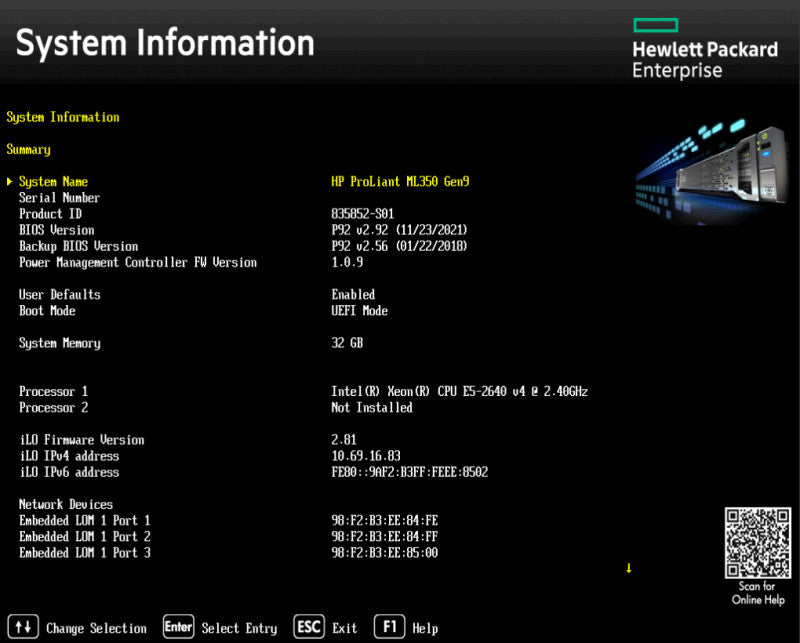Click the Select Entry label
The height and width of the screenshot is (643, 800).
click(x=239, y=628)
